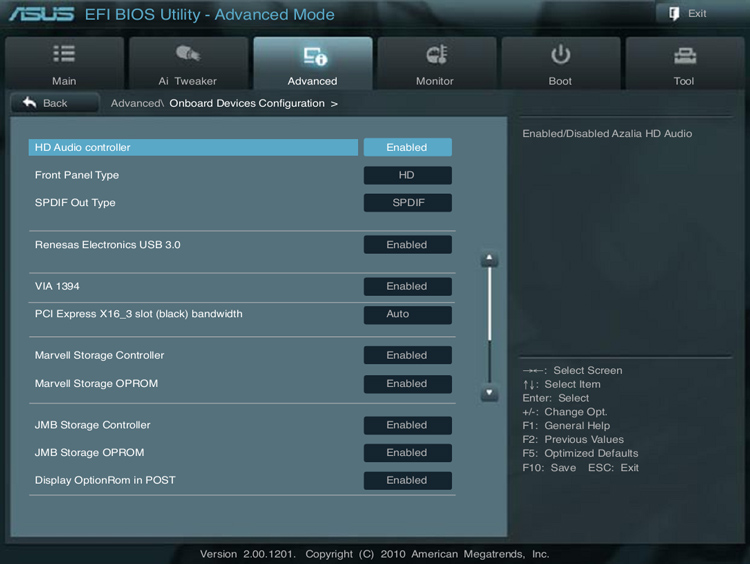Click the scroll down arrow
Screen dimensions: 750x564
(489, 393)
